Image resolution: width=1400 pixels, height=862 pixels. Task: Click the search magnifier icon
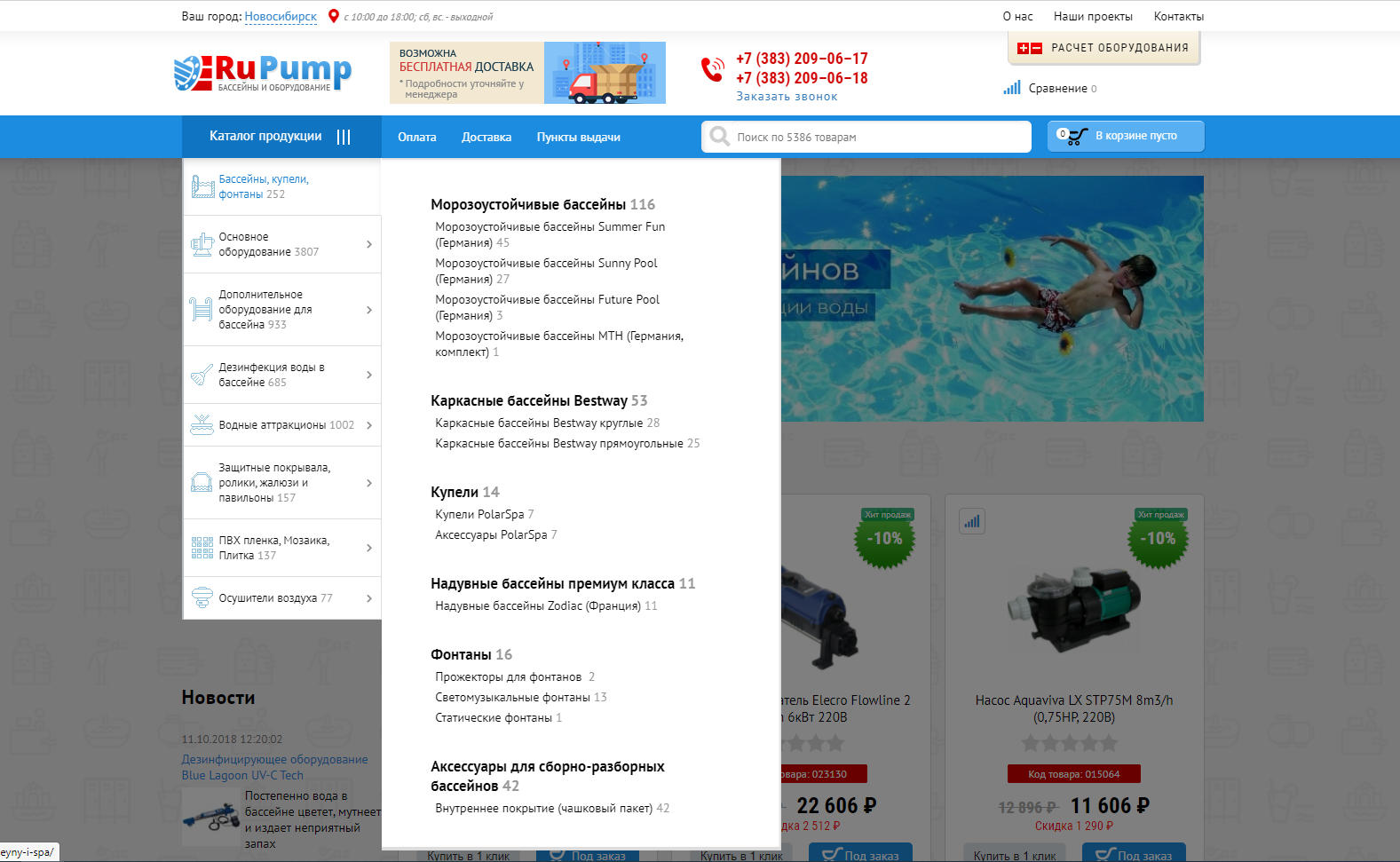click(x=719, y=136)
